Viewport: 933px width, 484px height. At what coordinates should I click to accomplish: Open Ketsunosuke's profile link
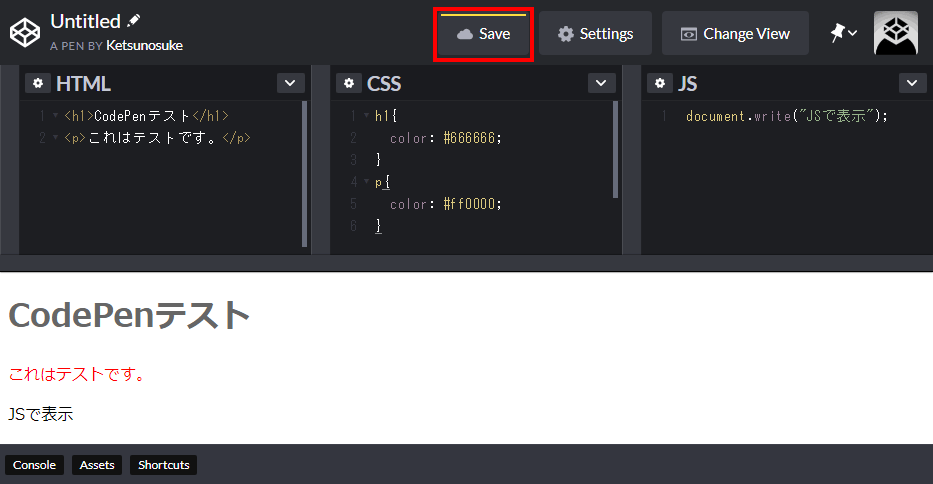(144, 45)
